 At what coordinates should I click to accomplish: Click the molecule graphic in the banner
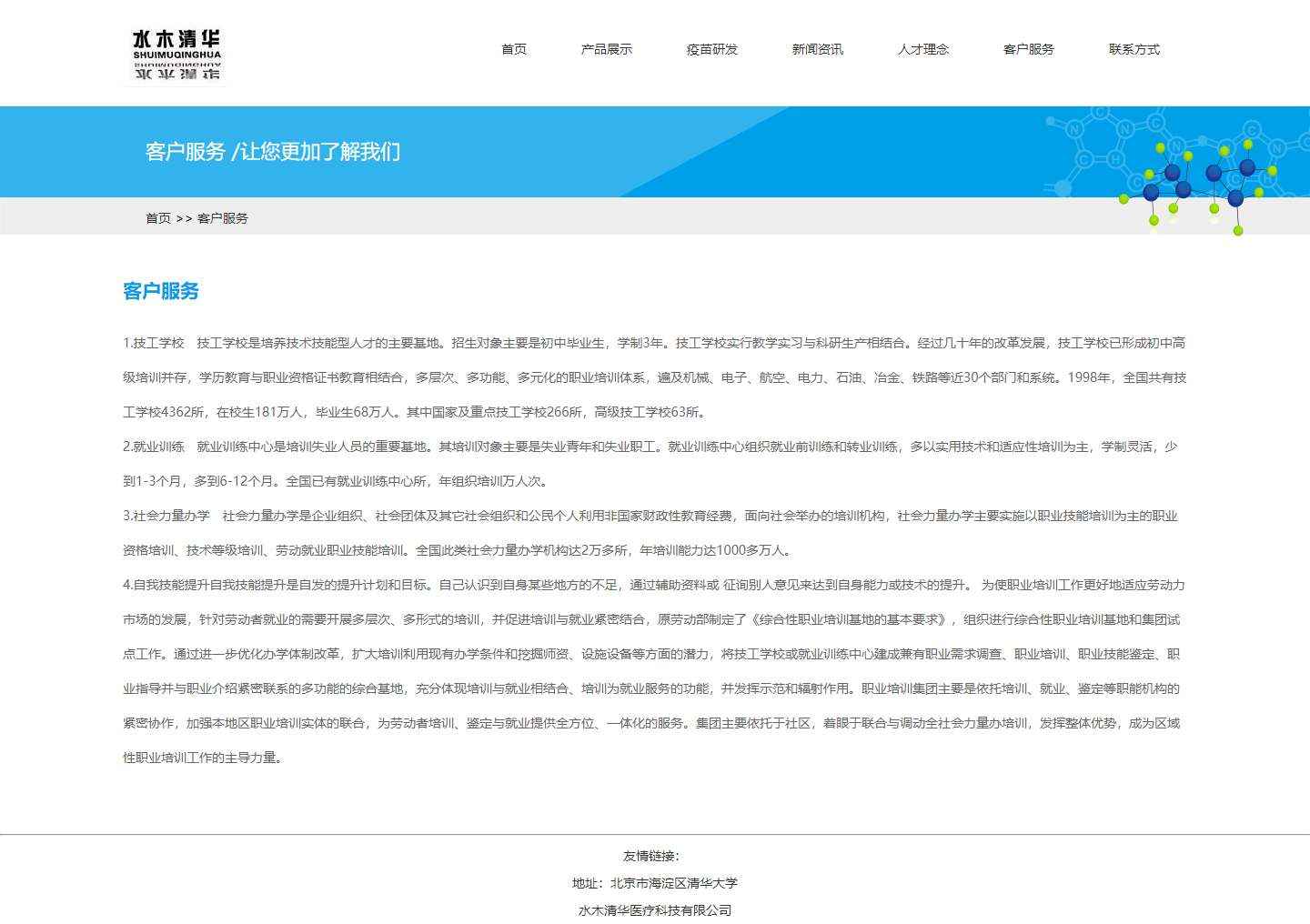pyautogui.click(x=1201, y=178)
